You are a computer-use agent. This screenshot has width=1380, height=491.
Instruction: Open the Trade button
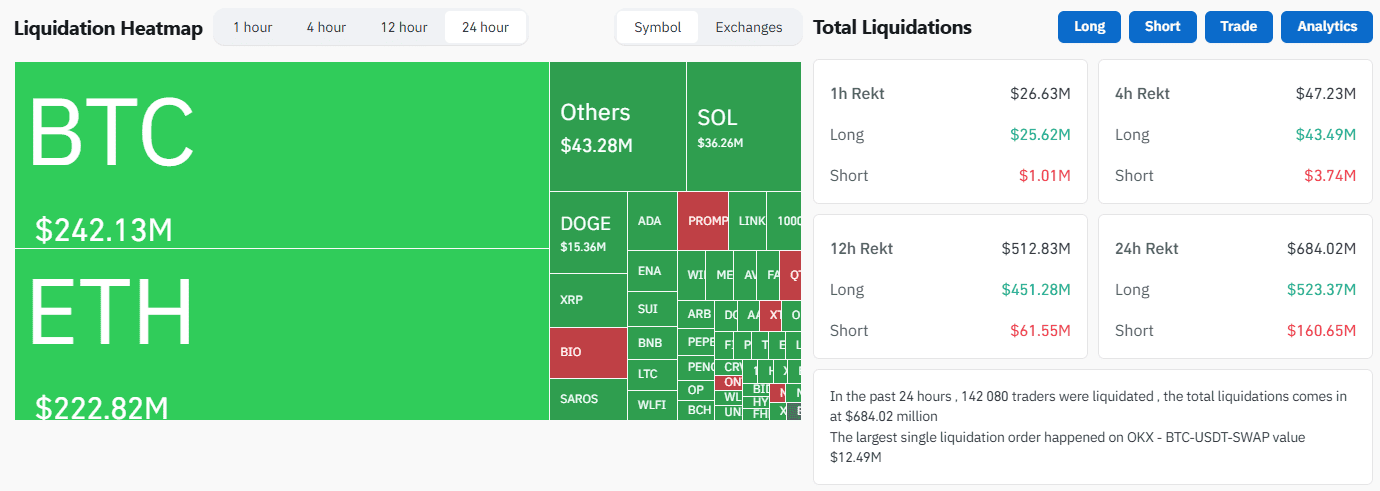coord(1238,27)
